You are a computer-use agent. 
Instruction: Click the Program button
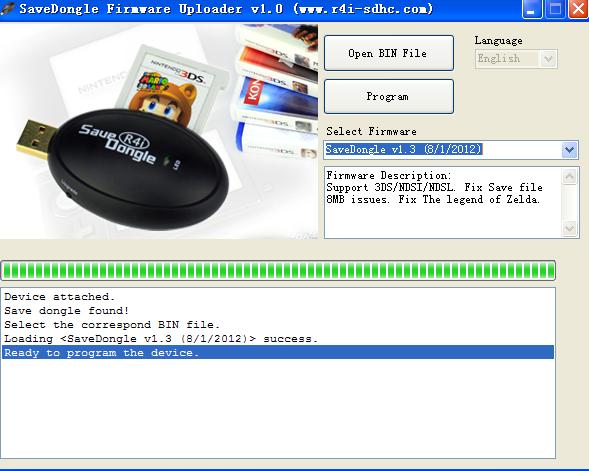coord(389,96)
